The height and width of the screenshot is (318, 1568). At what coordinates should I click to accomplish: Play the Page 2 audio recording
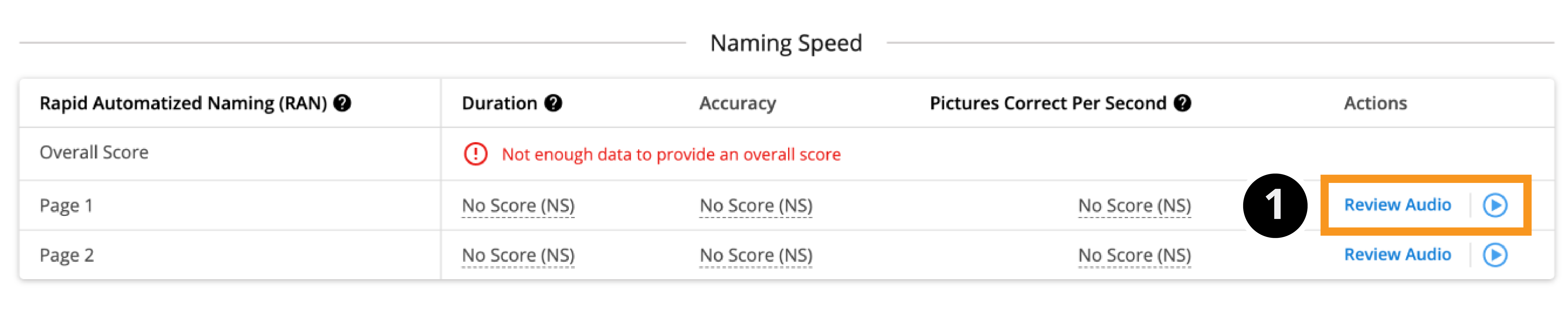pyautogui.click(x=1494, y=255)
